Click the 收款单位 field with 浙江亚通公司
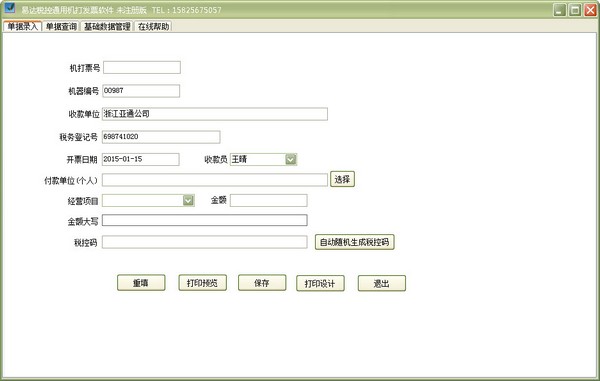This screenshot has height=381, width=600. pyautogui.click(x=215, y=114)
